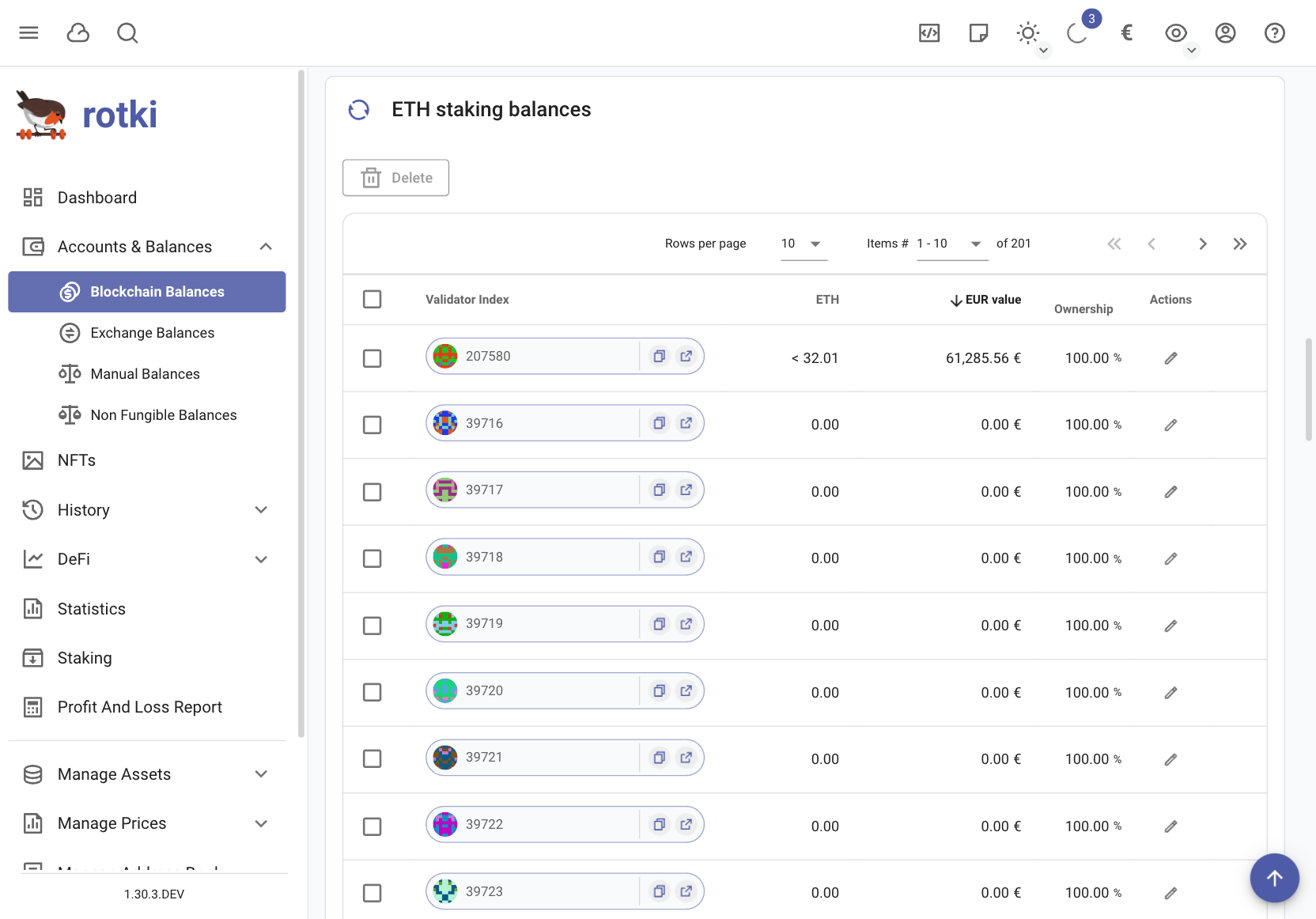Collapse the Accounts & Balances section
This screenshot has width=1316, height=919.
pyautogui.click(x=266, y=247)
